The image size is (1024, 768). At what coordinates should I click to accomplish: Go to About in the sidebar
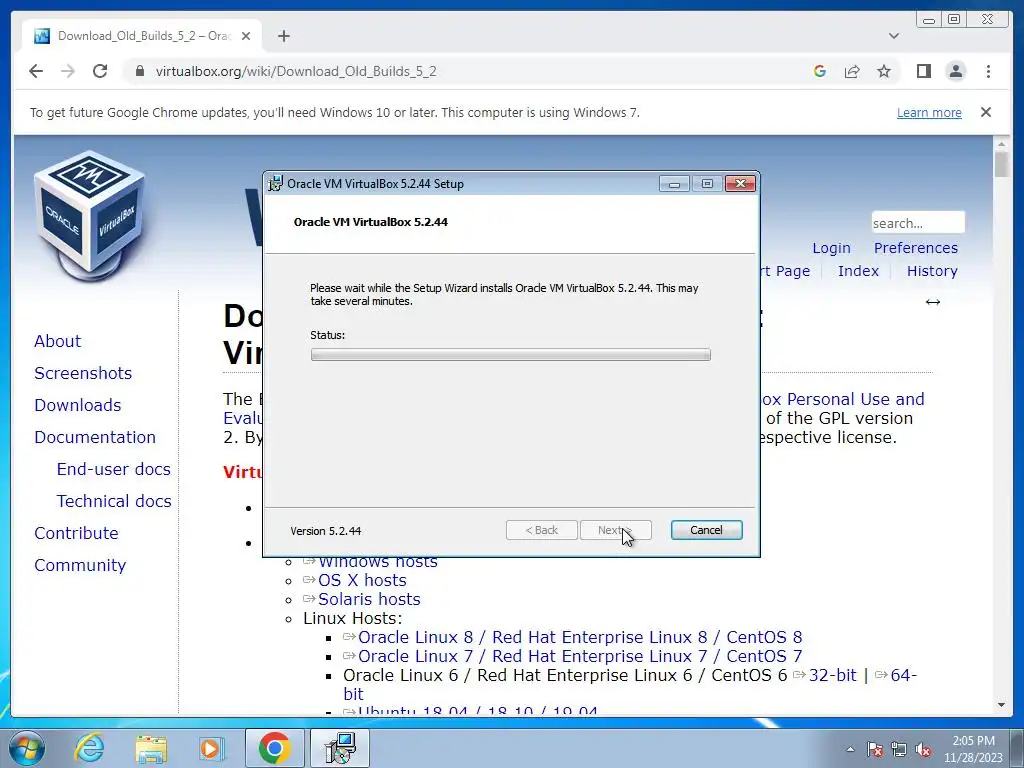click(57, 341)
